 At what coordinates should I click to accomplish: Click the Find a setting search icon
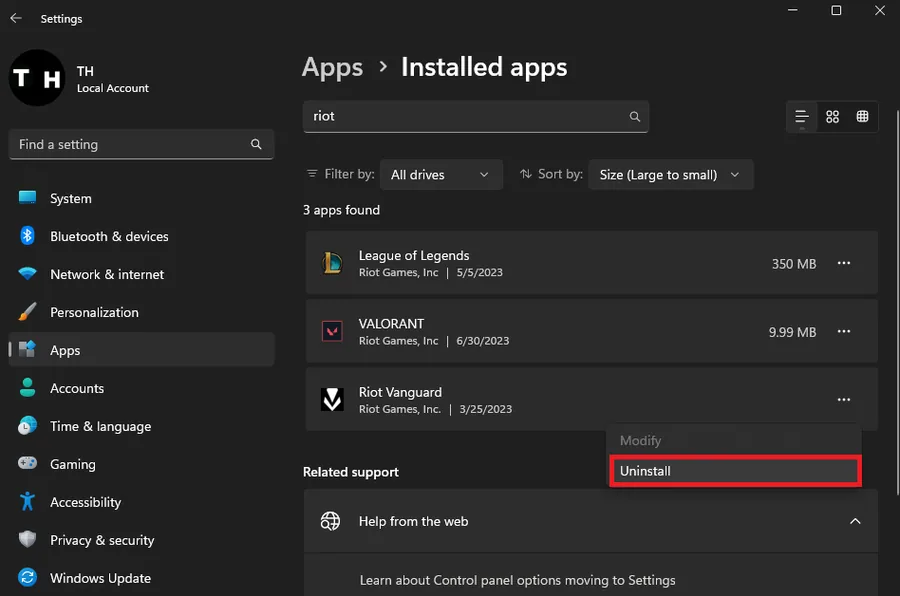click(256, 144)
